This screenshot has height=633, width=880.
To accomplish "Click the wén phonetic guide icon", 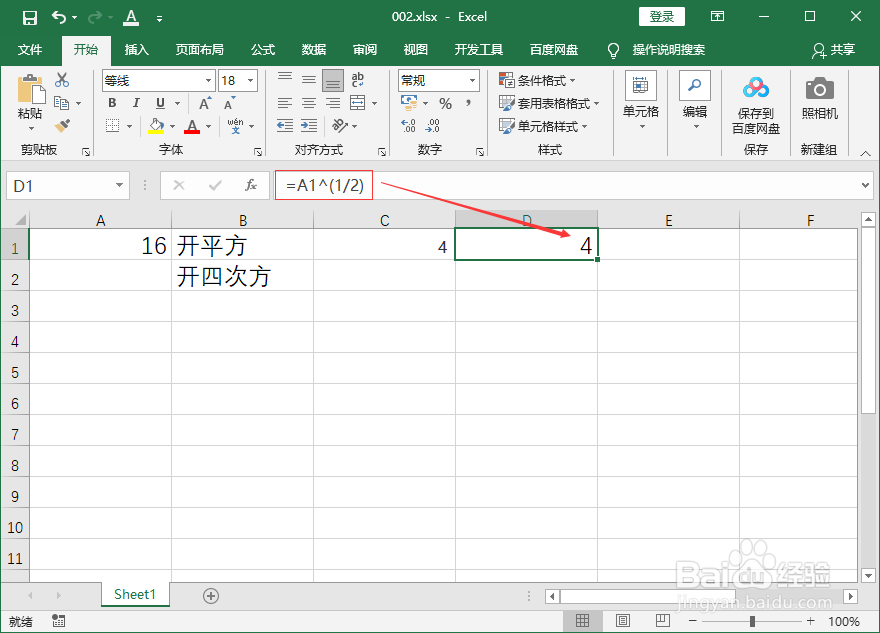I will tap(235, 126).
